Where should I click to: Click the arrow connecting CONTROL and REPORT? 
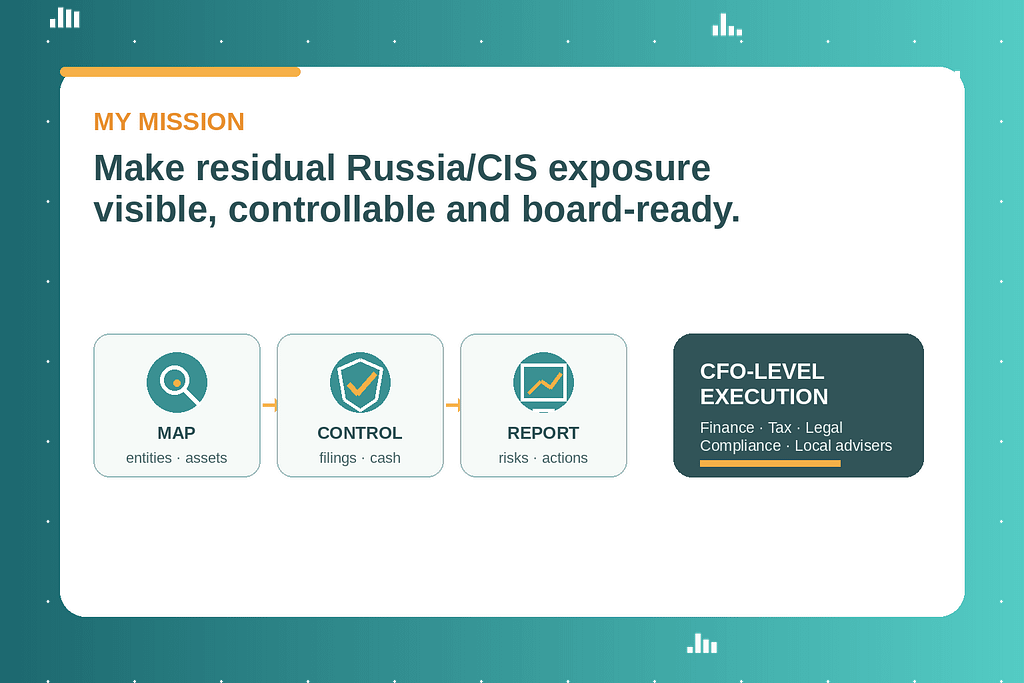452,405
